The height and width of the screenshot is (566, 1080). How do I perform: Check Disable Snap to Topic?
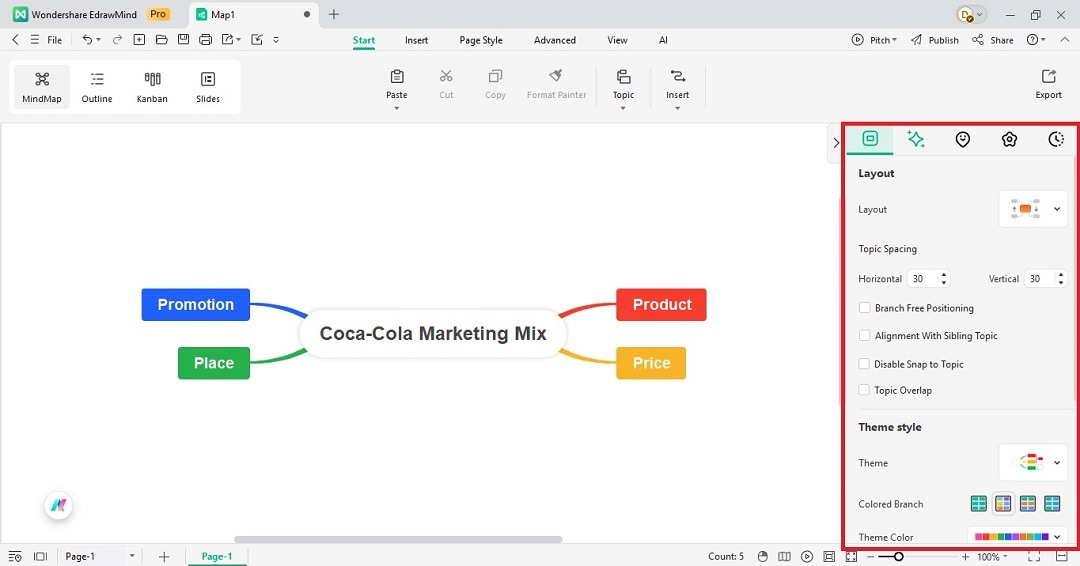point(864,364)
